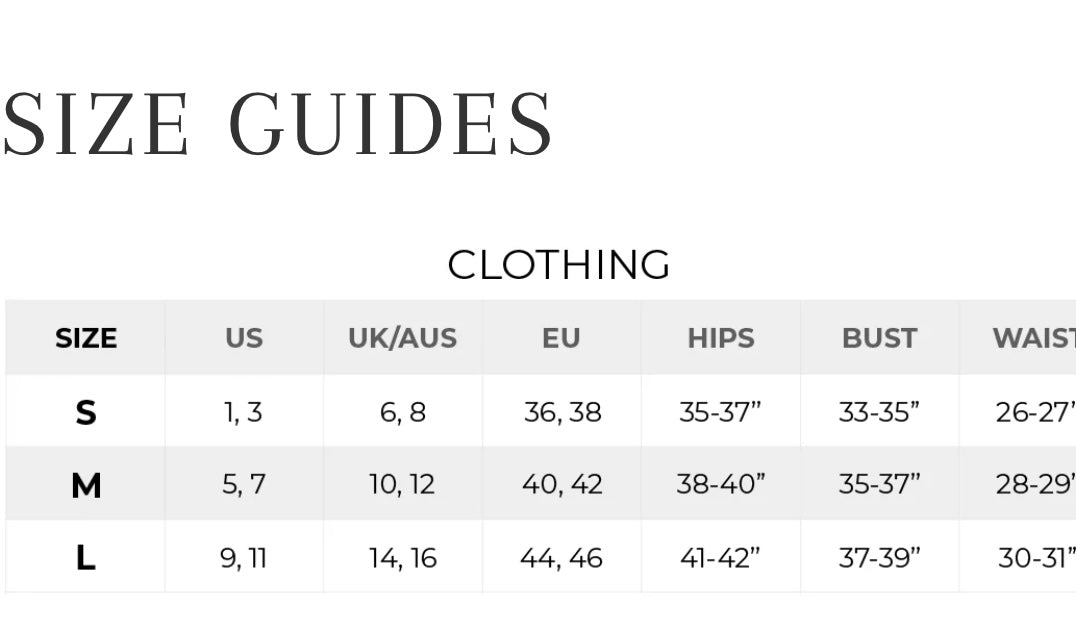Image resolution: width=1076 pixels, height=628 pixels.
Task: Select the M size row label
Action: [86, 485]
